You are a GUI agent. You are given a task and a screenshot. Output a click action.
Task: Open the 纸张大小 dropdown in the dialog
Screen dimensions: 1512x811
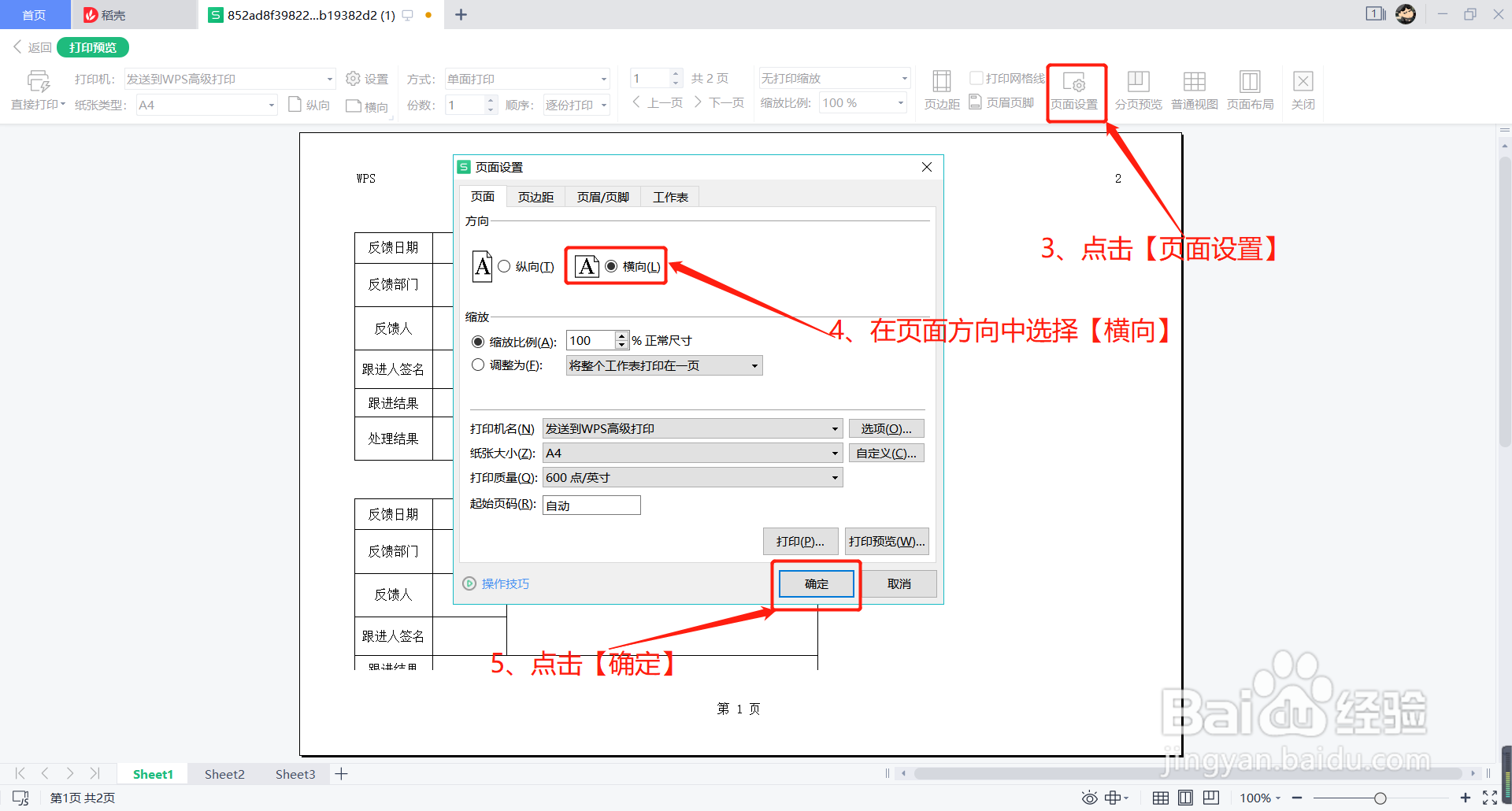(834, 453)
